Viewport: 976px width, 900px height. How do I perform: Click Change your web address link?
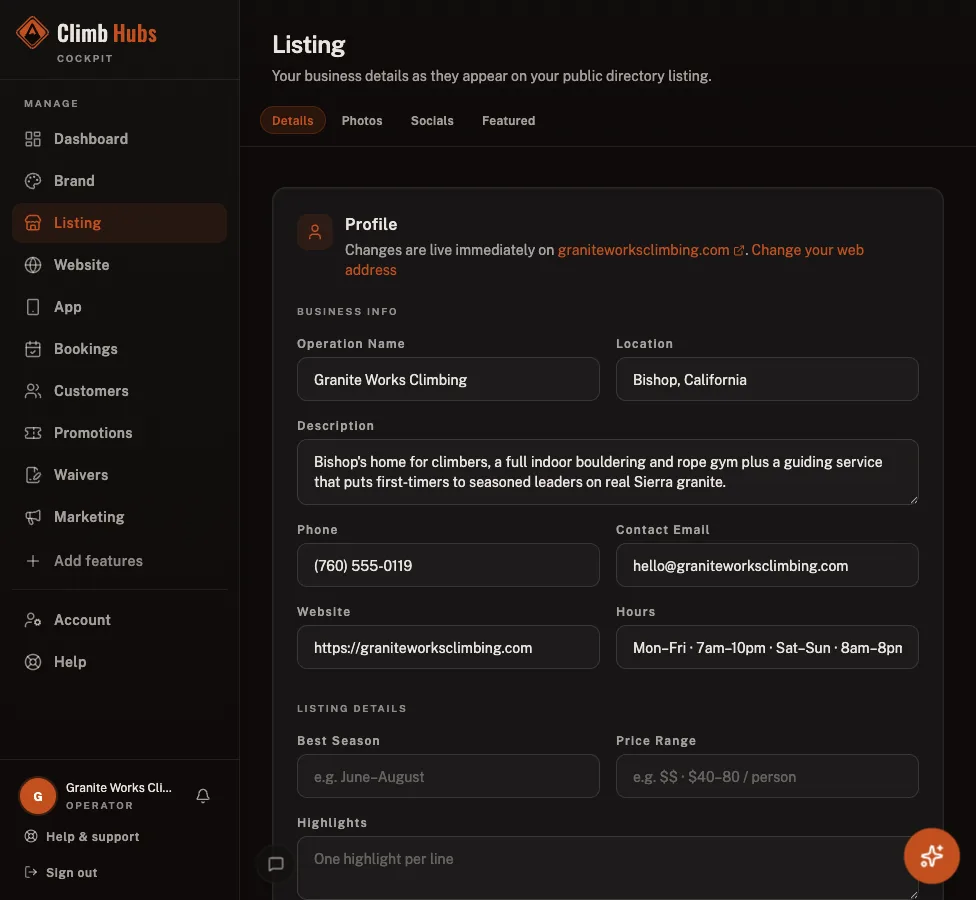point(807,250)
